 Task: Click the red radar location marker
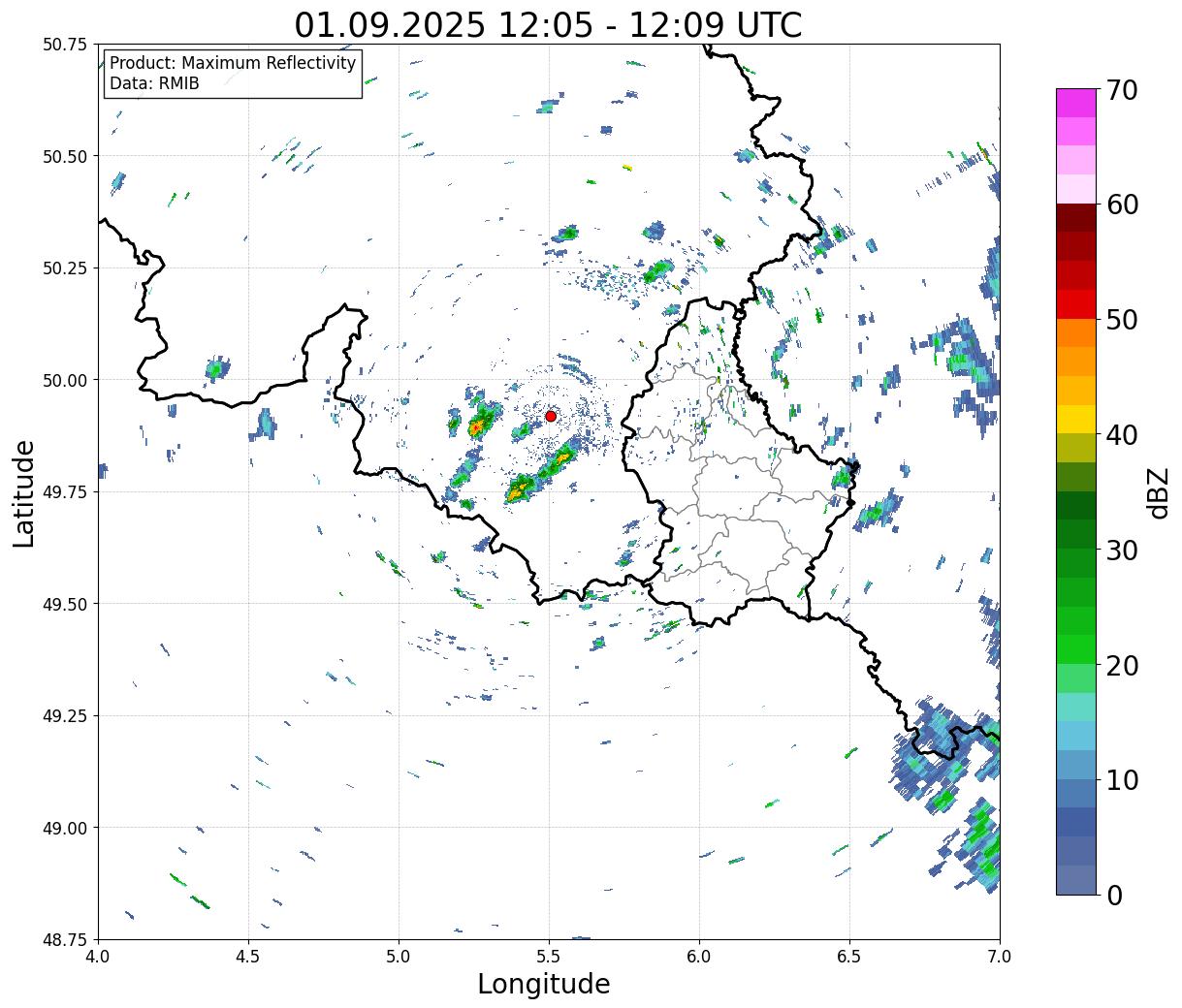coord(551,416)
